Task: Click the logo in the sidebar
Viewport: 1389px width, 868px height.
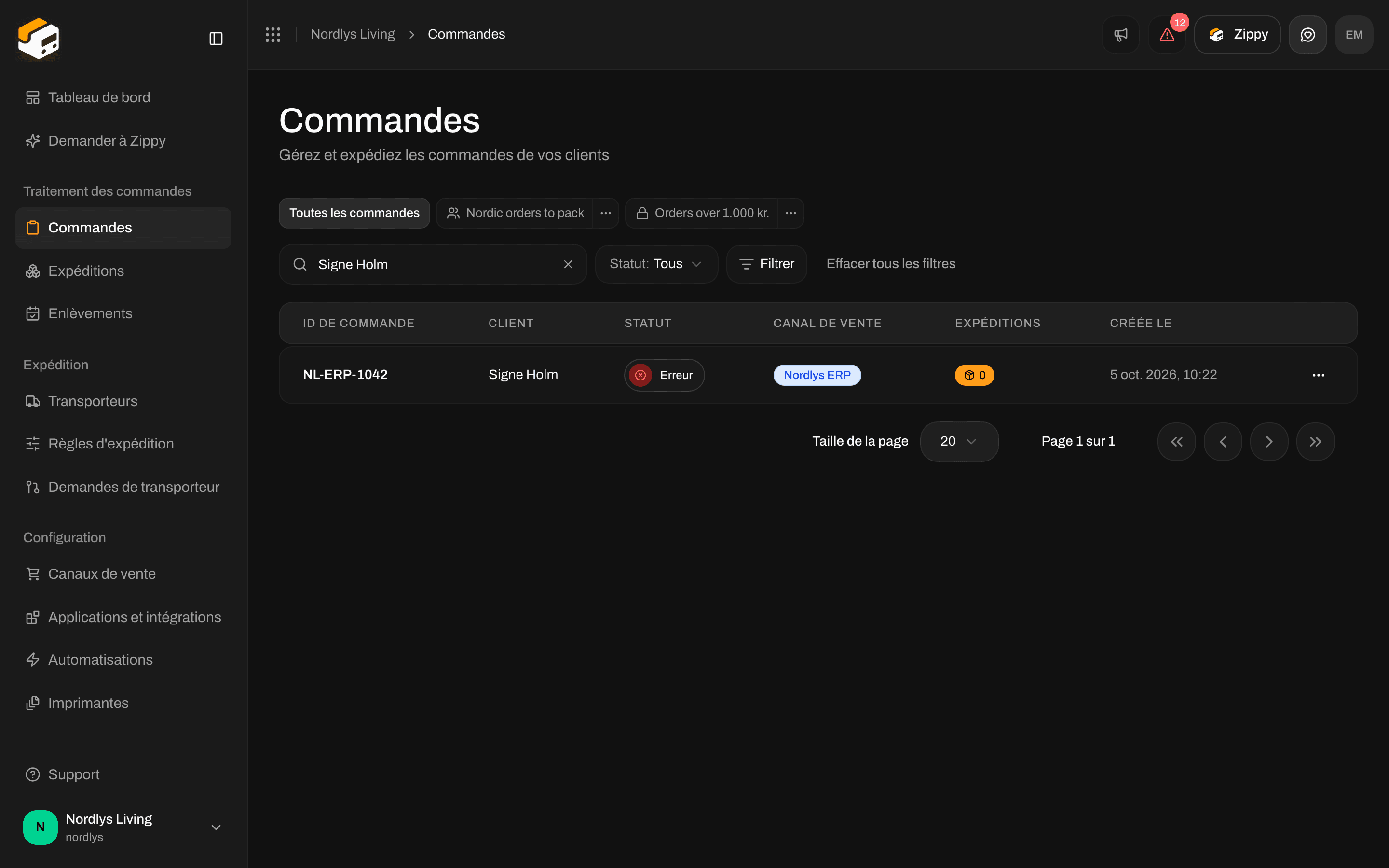Action: click(x=39, y=39)
